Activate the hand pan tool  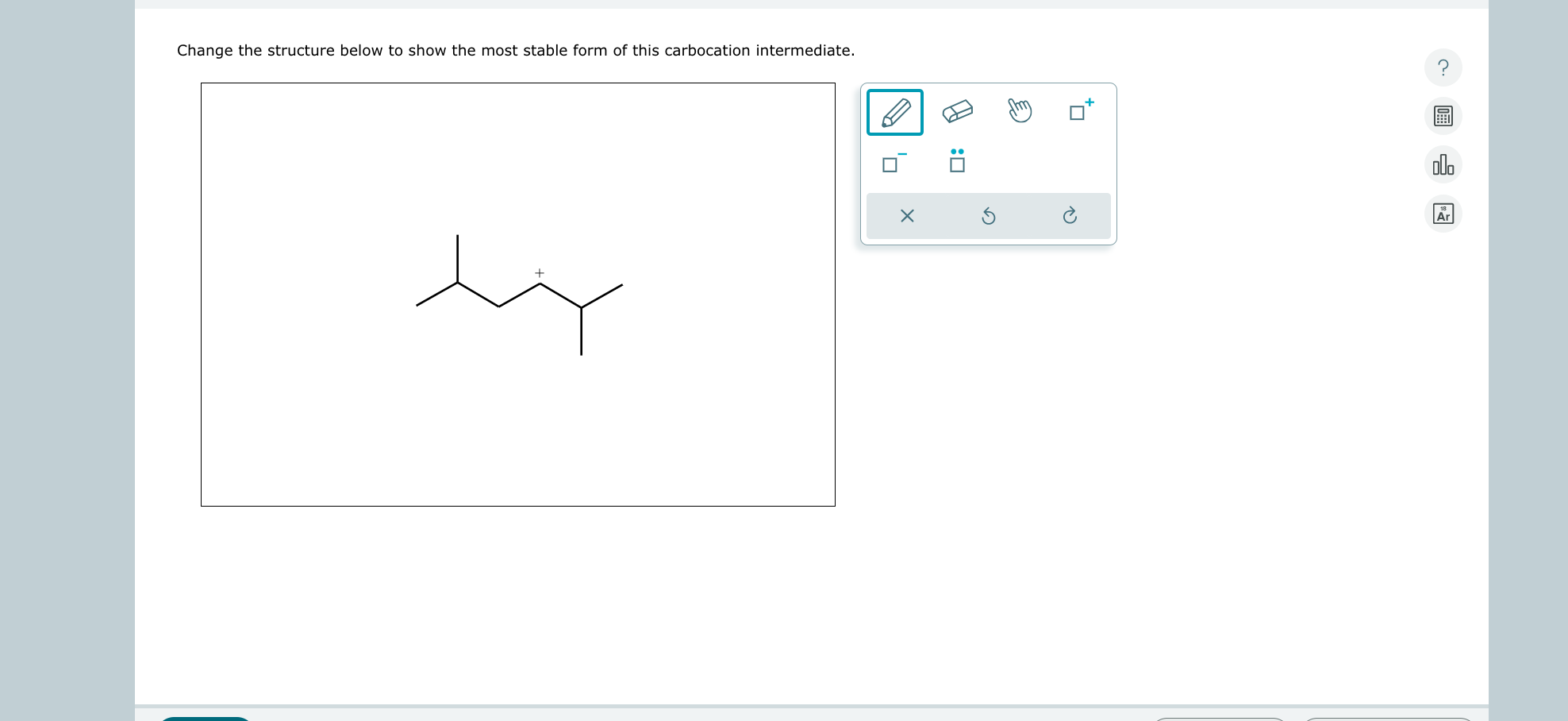pyautogui.click(x=1020, y=112)
